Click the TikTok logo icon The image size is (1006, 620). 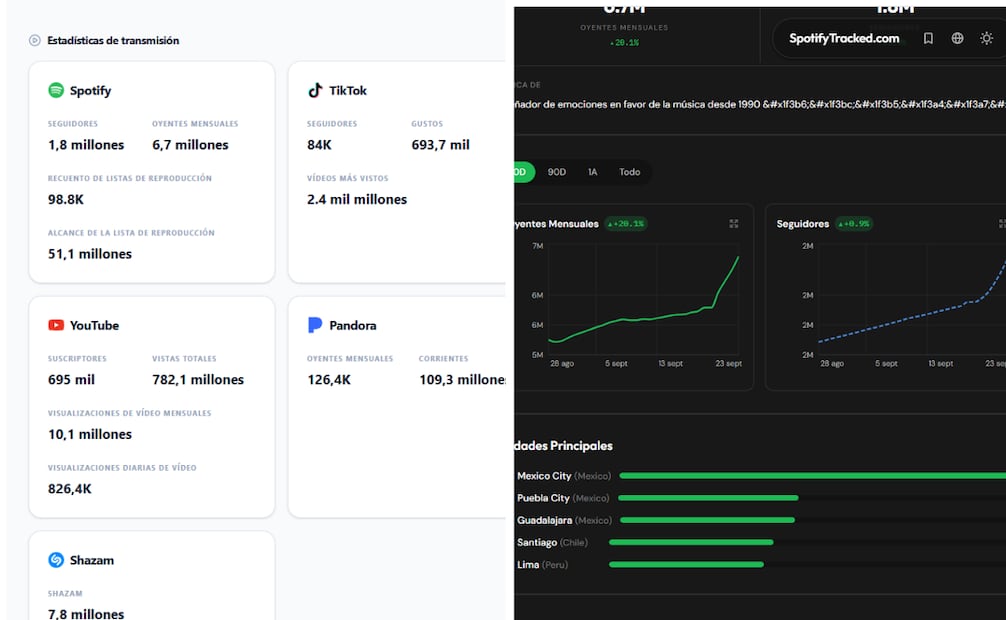(315, 90)
